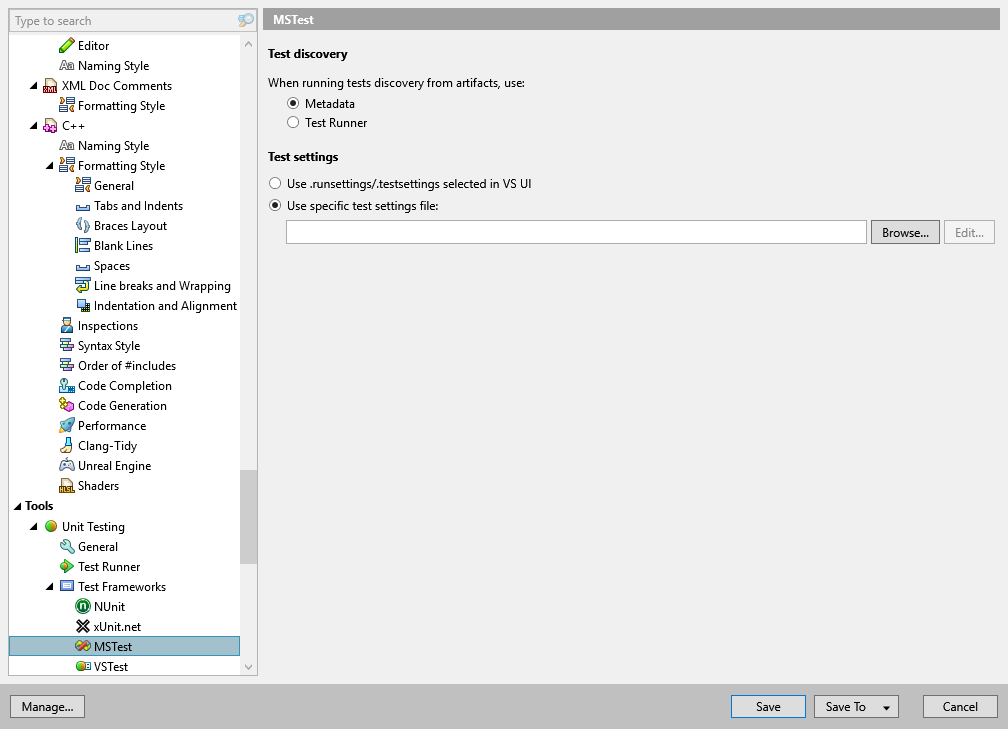Click the Performance rocket icon
Screen dimensions: 1008x729
tap(67, 426)
